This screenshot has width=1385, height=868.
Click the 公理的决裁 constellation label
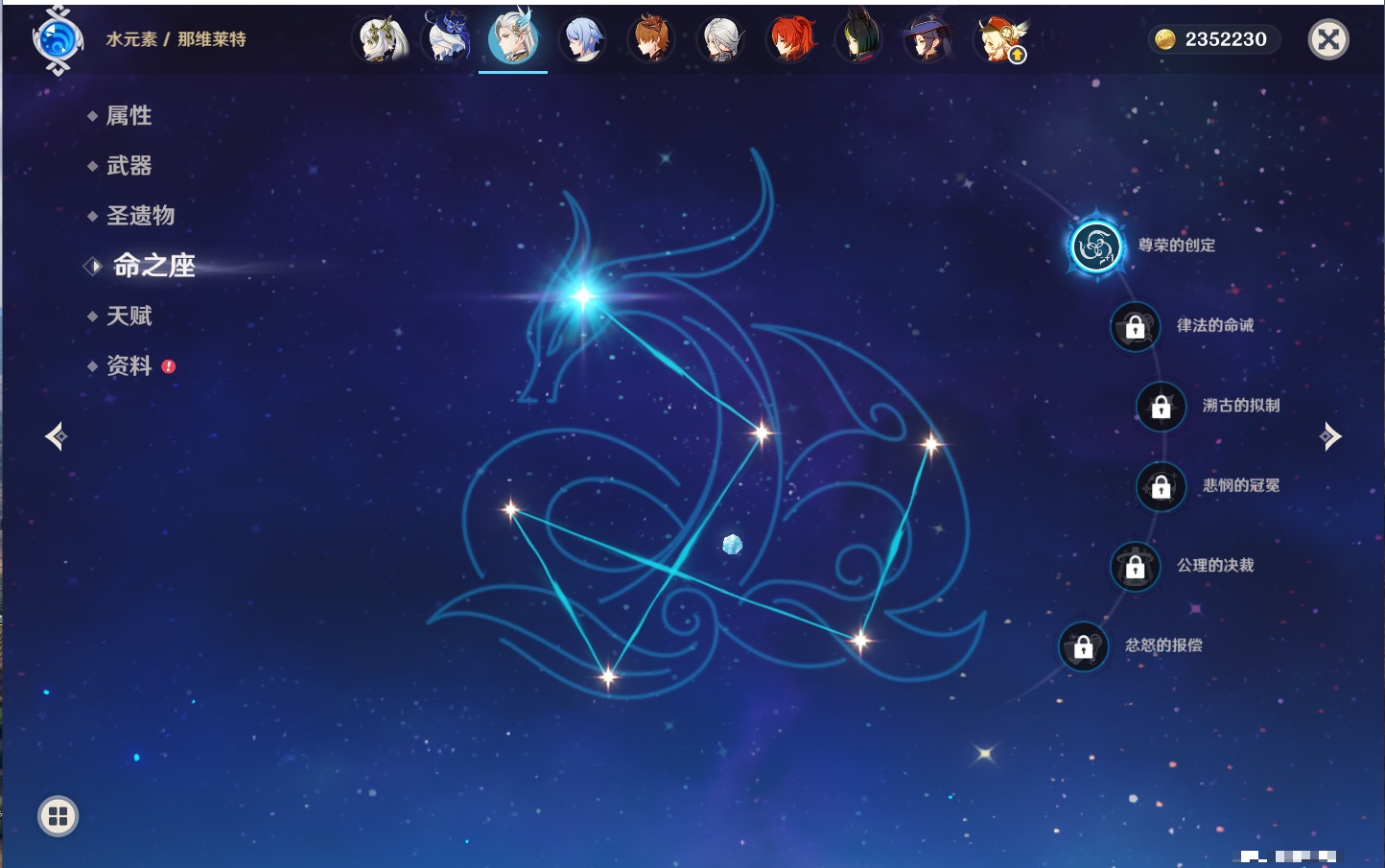1215,566
